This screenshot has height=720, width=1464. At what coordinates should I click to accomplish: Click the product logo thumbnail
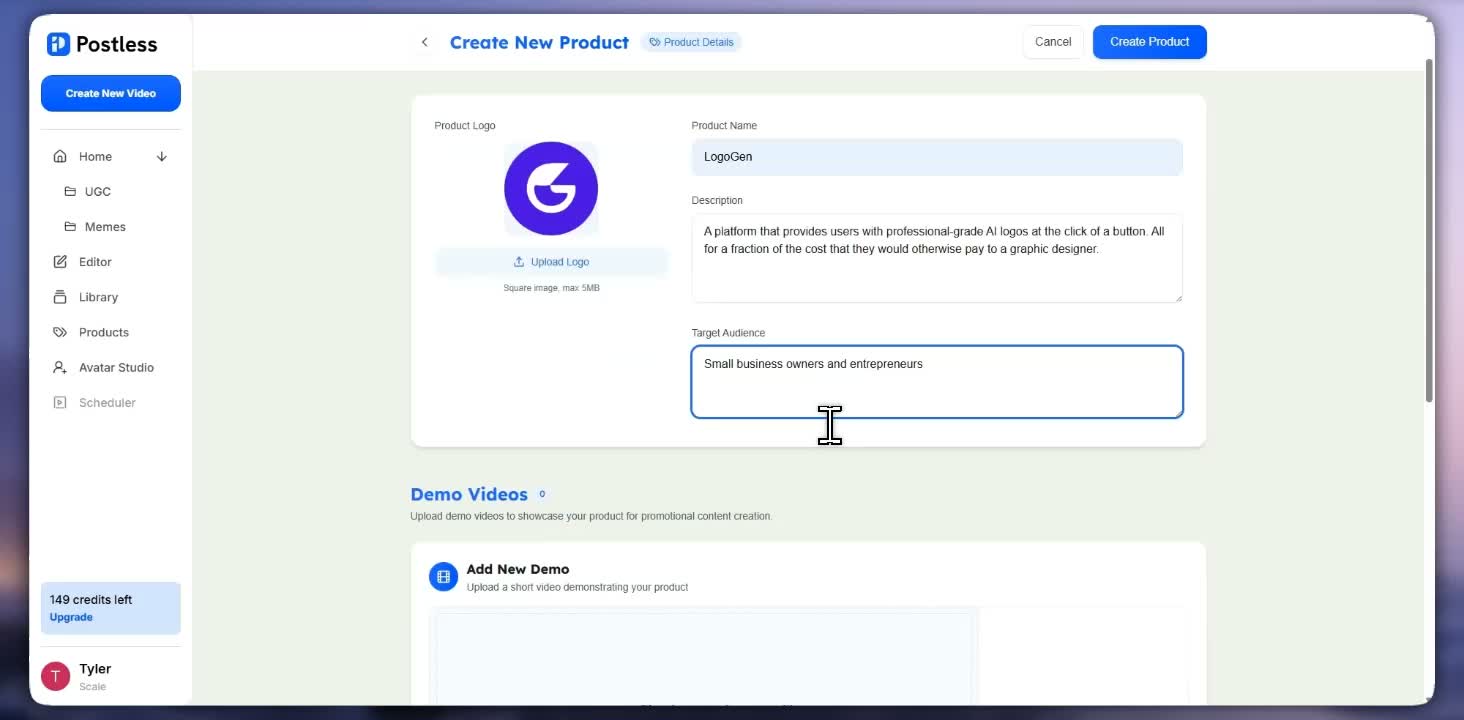pos(551,188)
